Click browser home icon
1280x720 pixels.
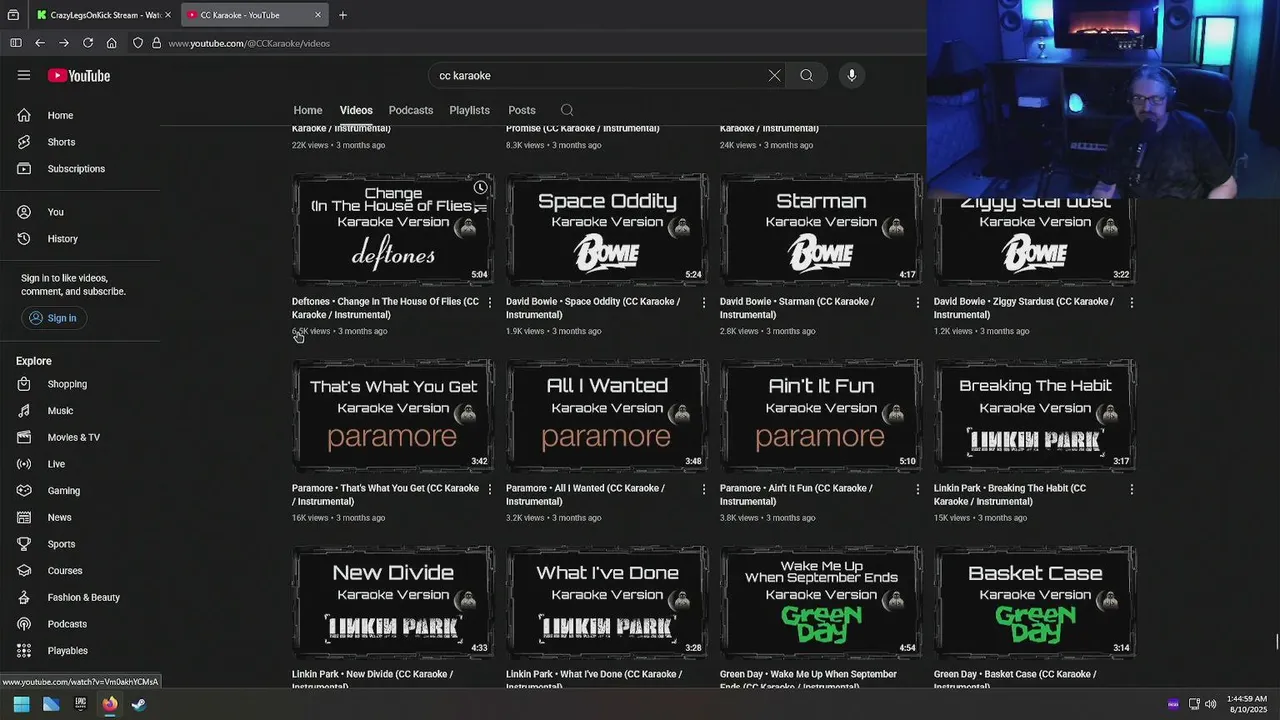click(112, 43)
